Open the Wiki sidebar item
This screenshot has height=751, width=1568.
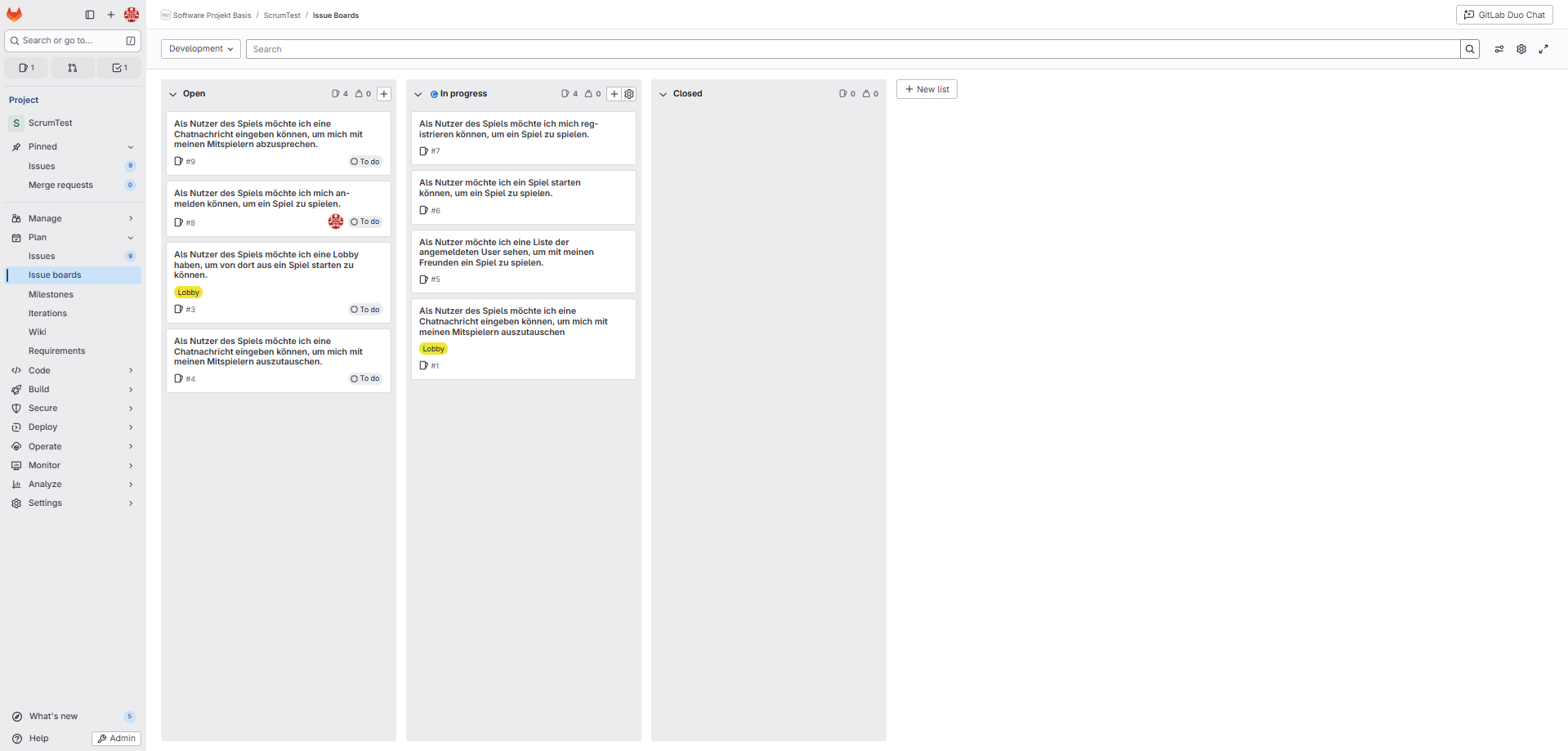coord(38,332)
